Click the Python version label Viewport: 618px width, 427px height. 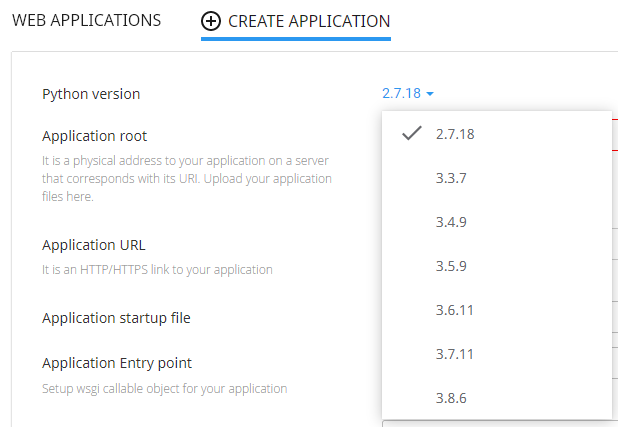click(91, 94)
